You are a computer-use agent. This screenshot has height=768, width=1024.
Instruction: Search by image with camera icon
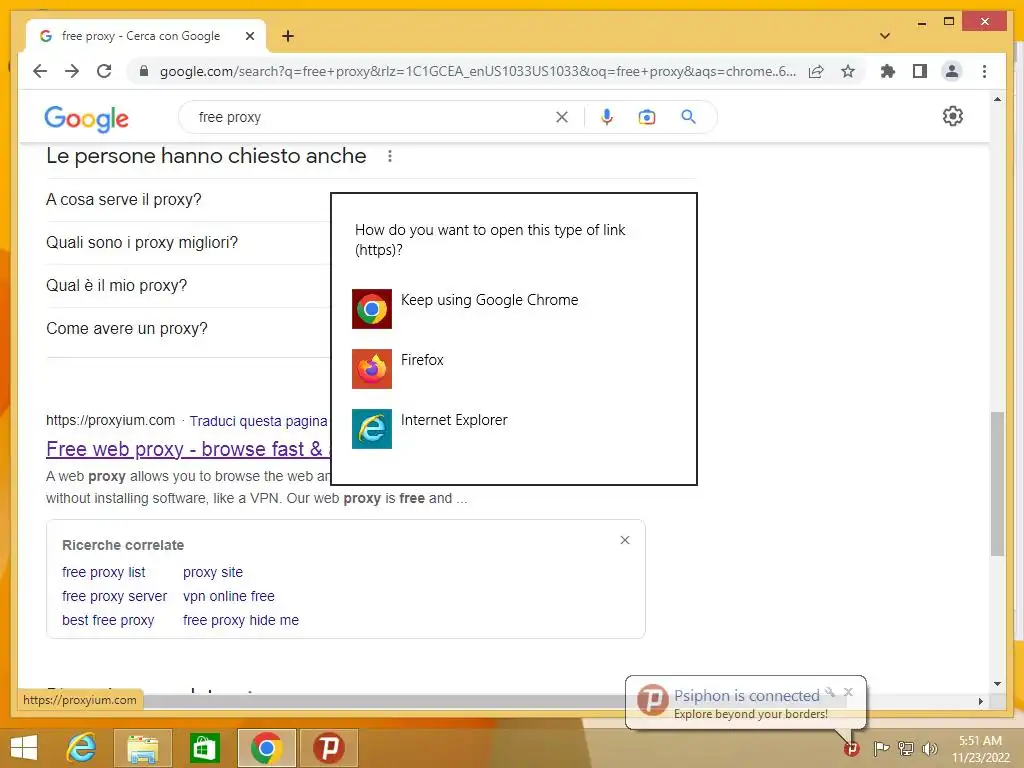pos(647,117)
